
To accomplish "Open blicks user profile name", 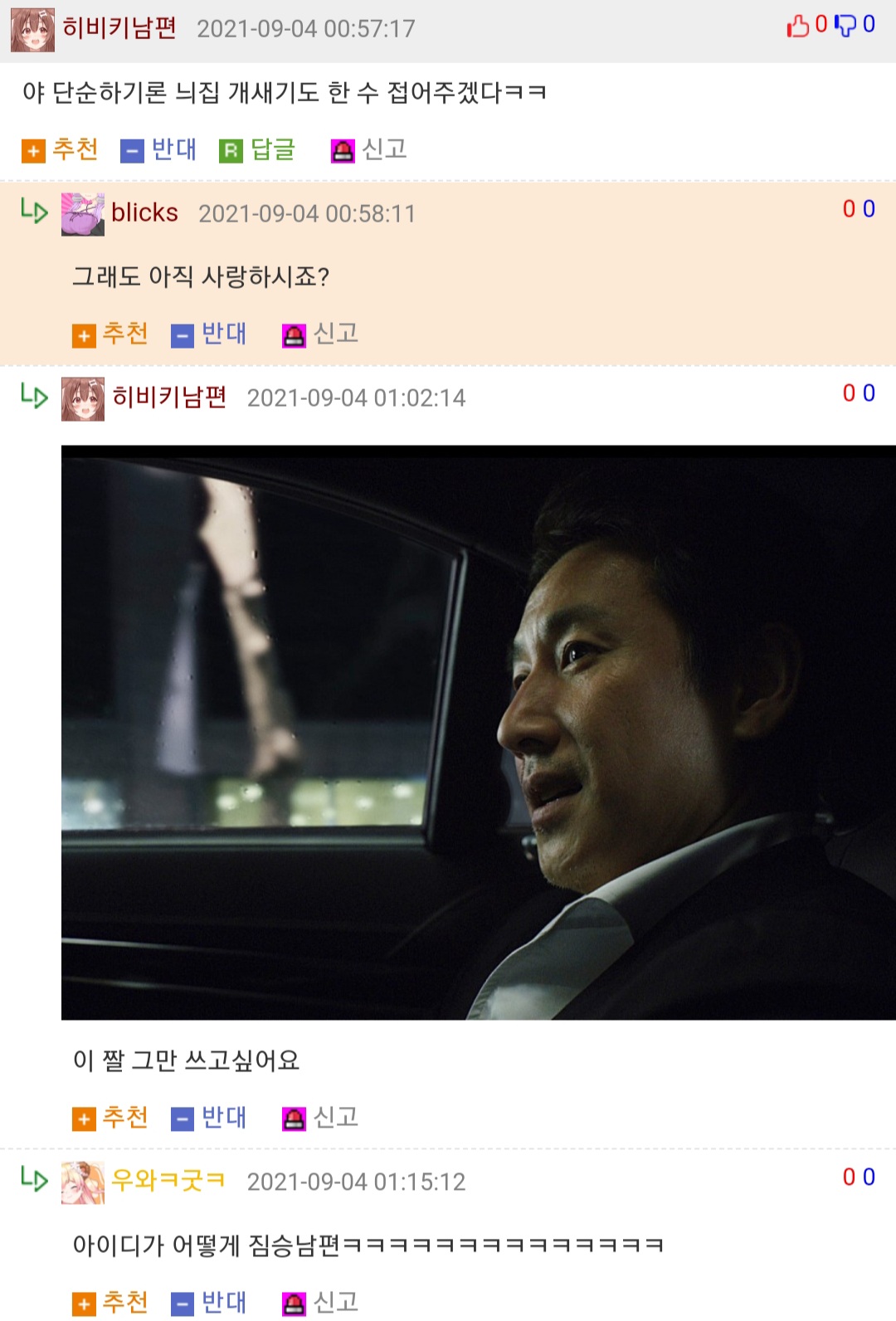I will coord(144,213).
